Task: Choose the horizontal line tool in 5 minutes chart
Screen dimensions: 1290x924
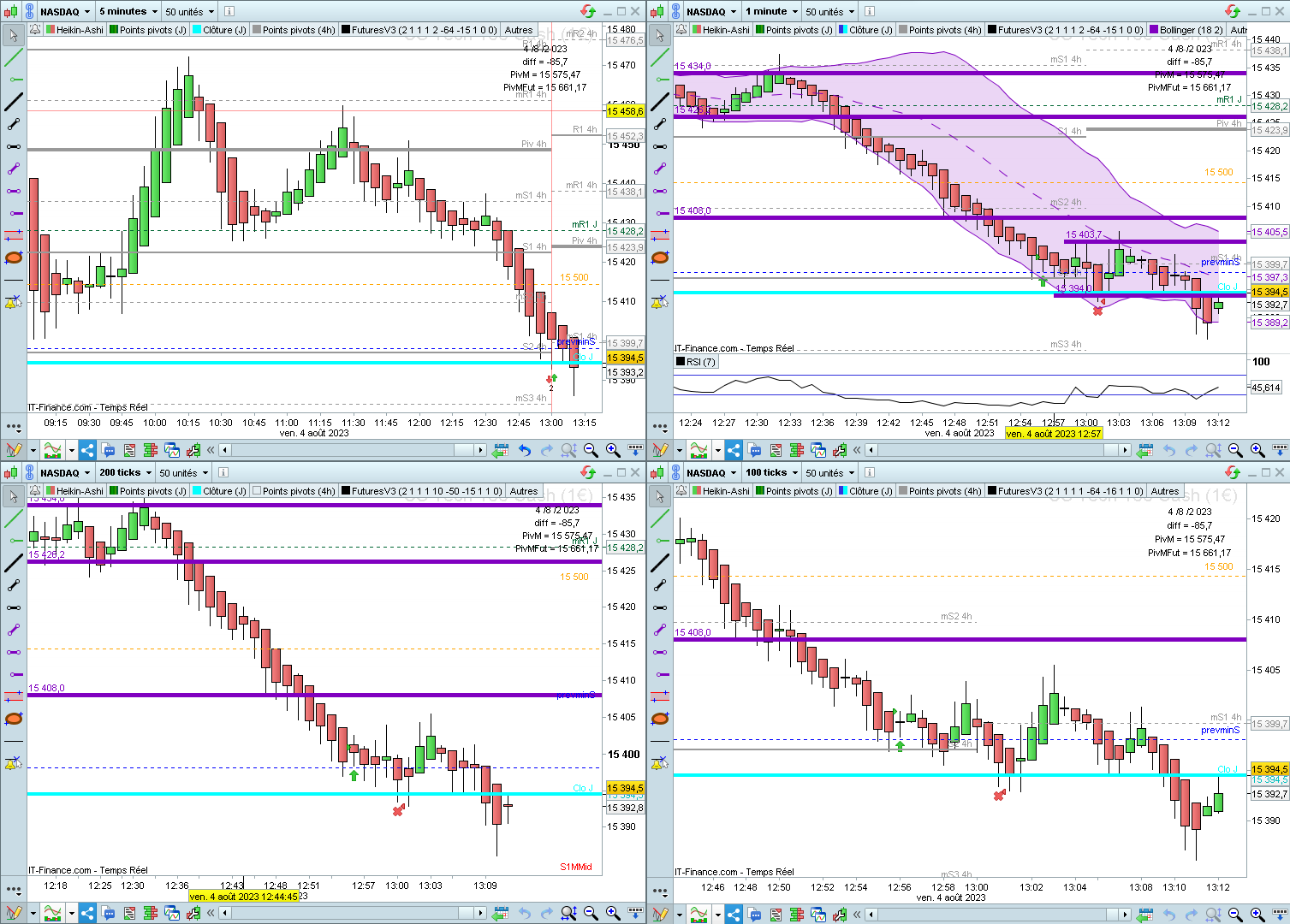Action: tap(14, 280)
